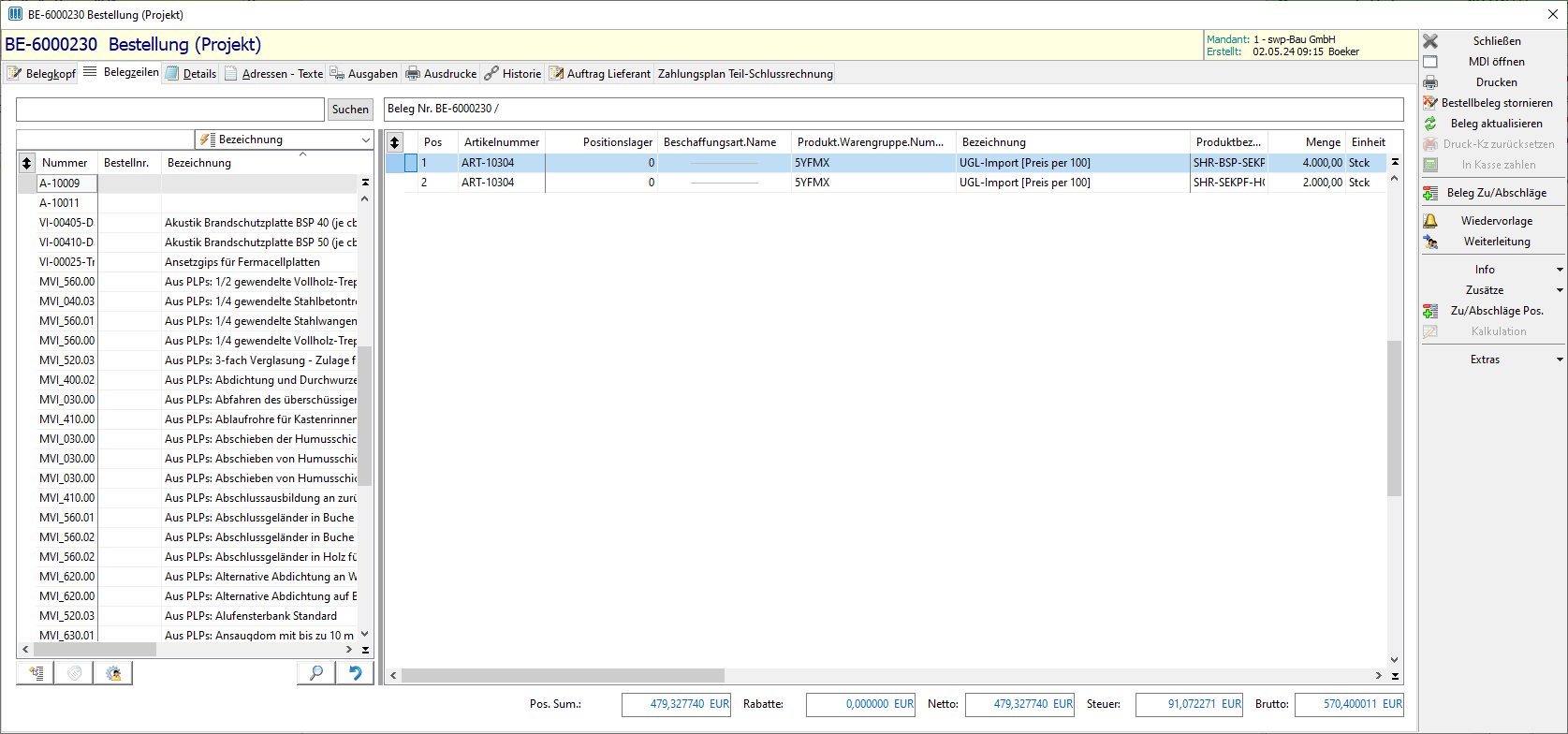The image size is (1568, 734).
Task: Open the Details tab
Action: pos(191,74)
